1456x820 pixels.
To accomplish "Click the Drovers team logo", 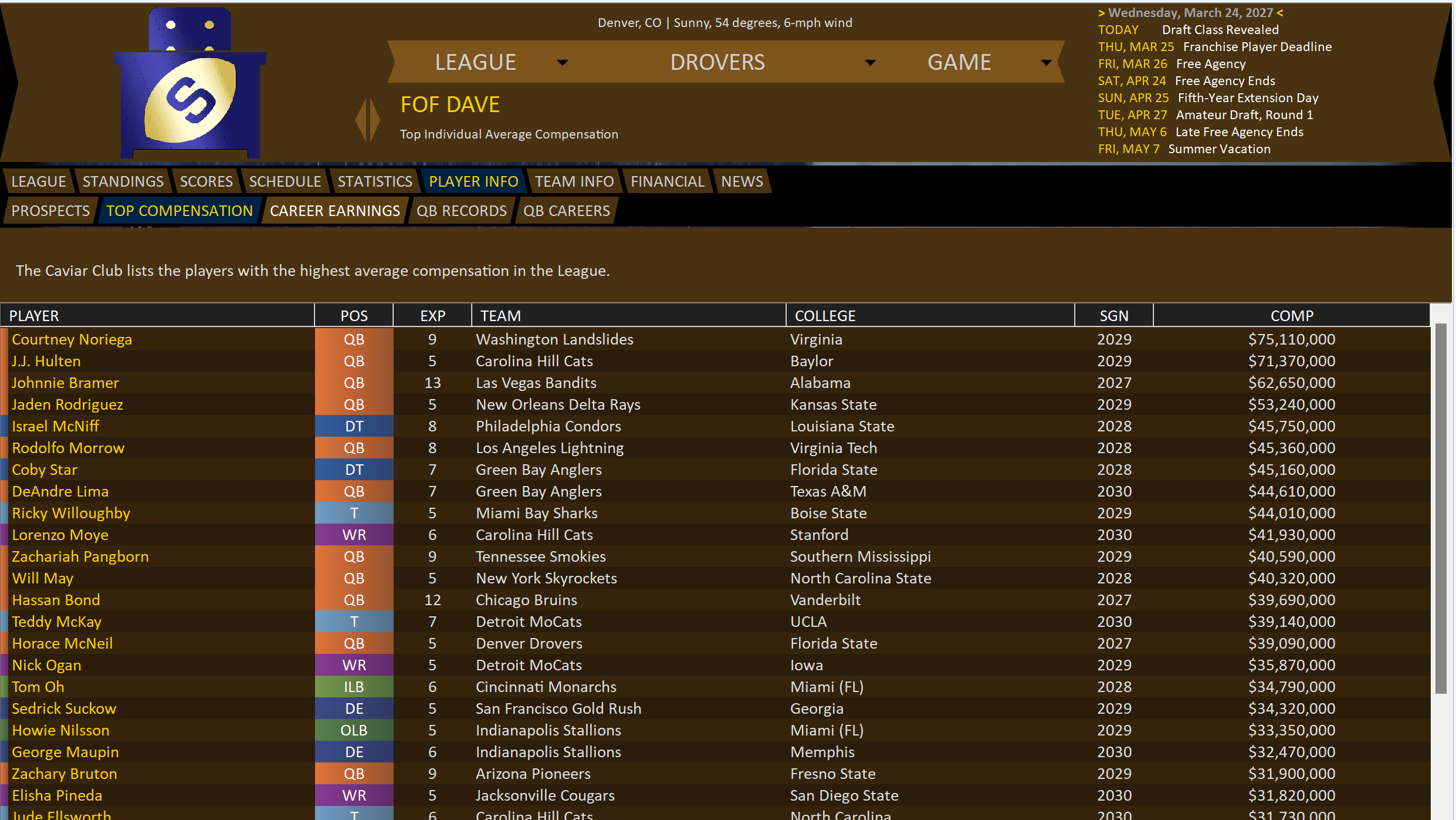I will pyautogui.click(x=189, y=83).
